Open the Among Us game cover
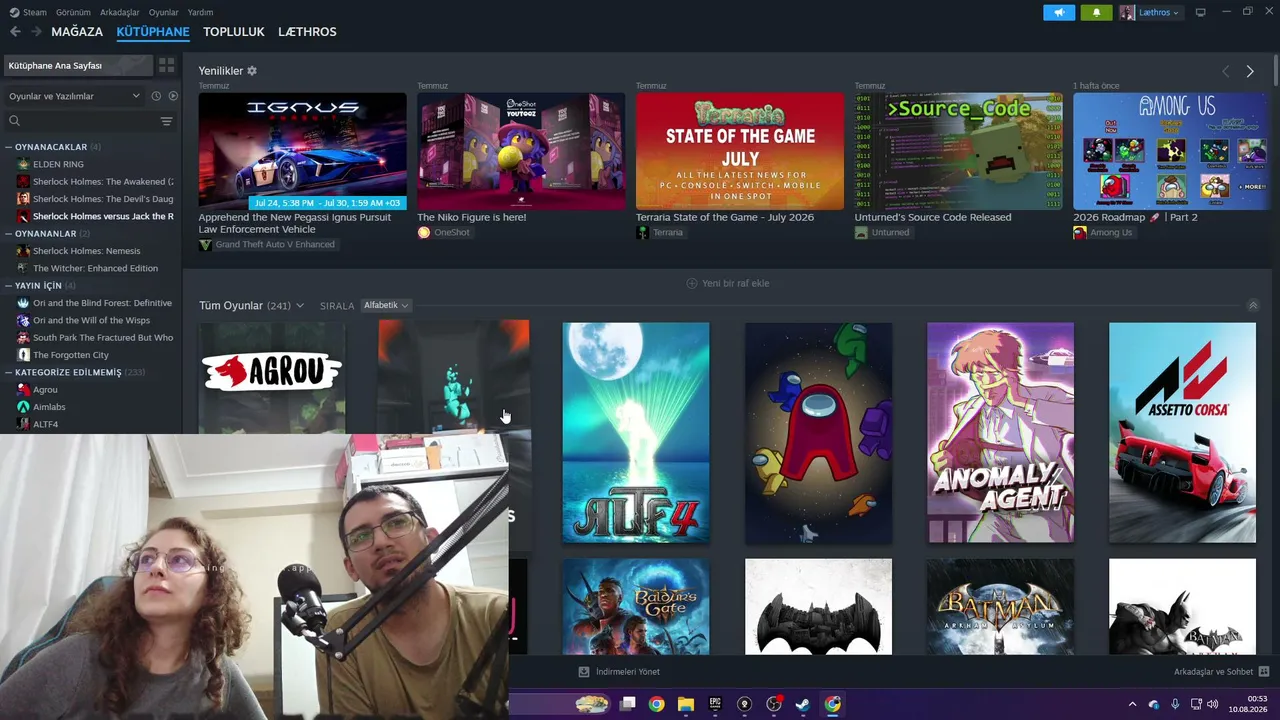 pyautogui.click(x=818, y=432)
